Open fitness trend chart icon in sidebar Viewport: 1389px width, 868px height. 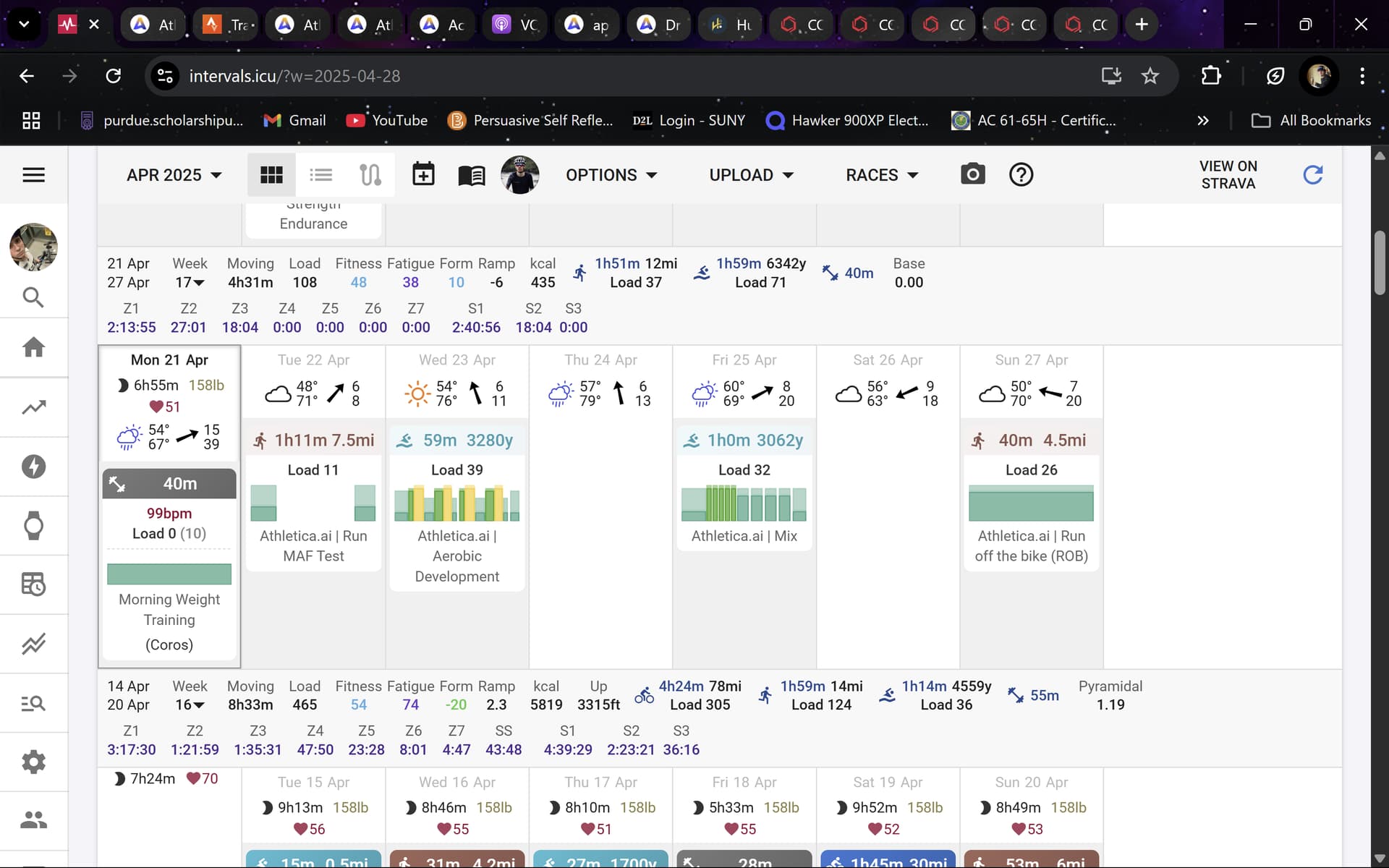33,407
